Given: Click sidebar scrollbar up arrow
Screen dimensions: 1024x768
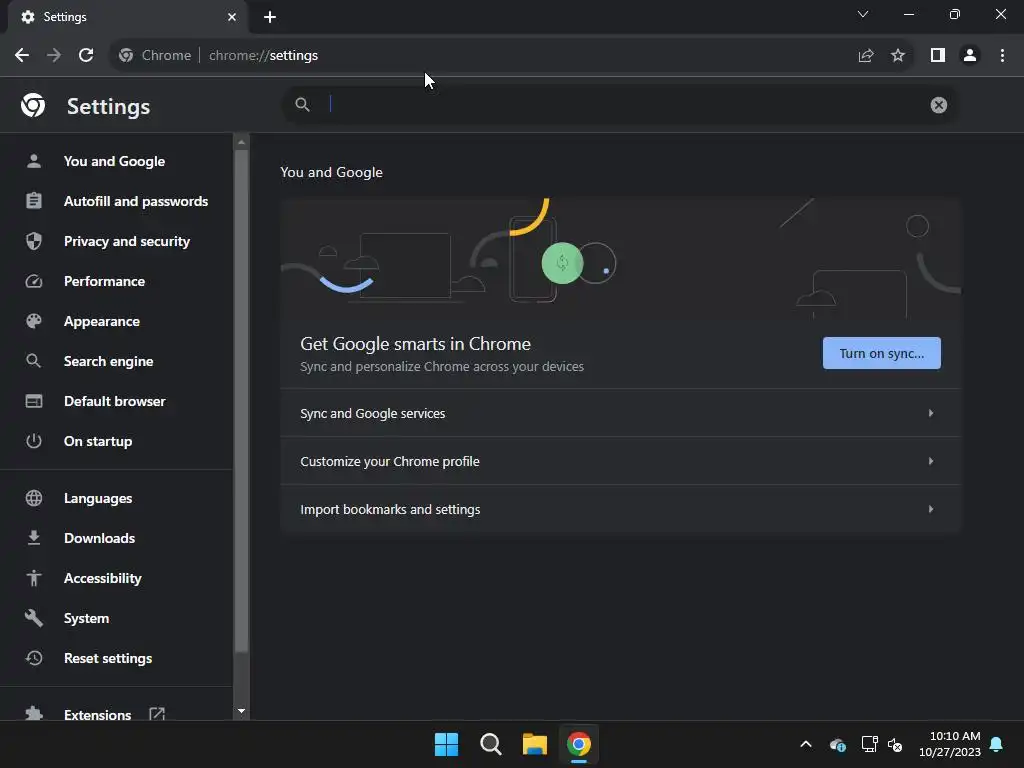Looking at the screenshot, I should click(242, 142).
